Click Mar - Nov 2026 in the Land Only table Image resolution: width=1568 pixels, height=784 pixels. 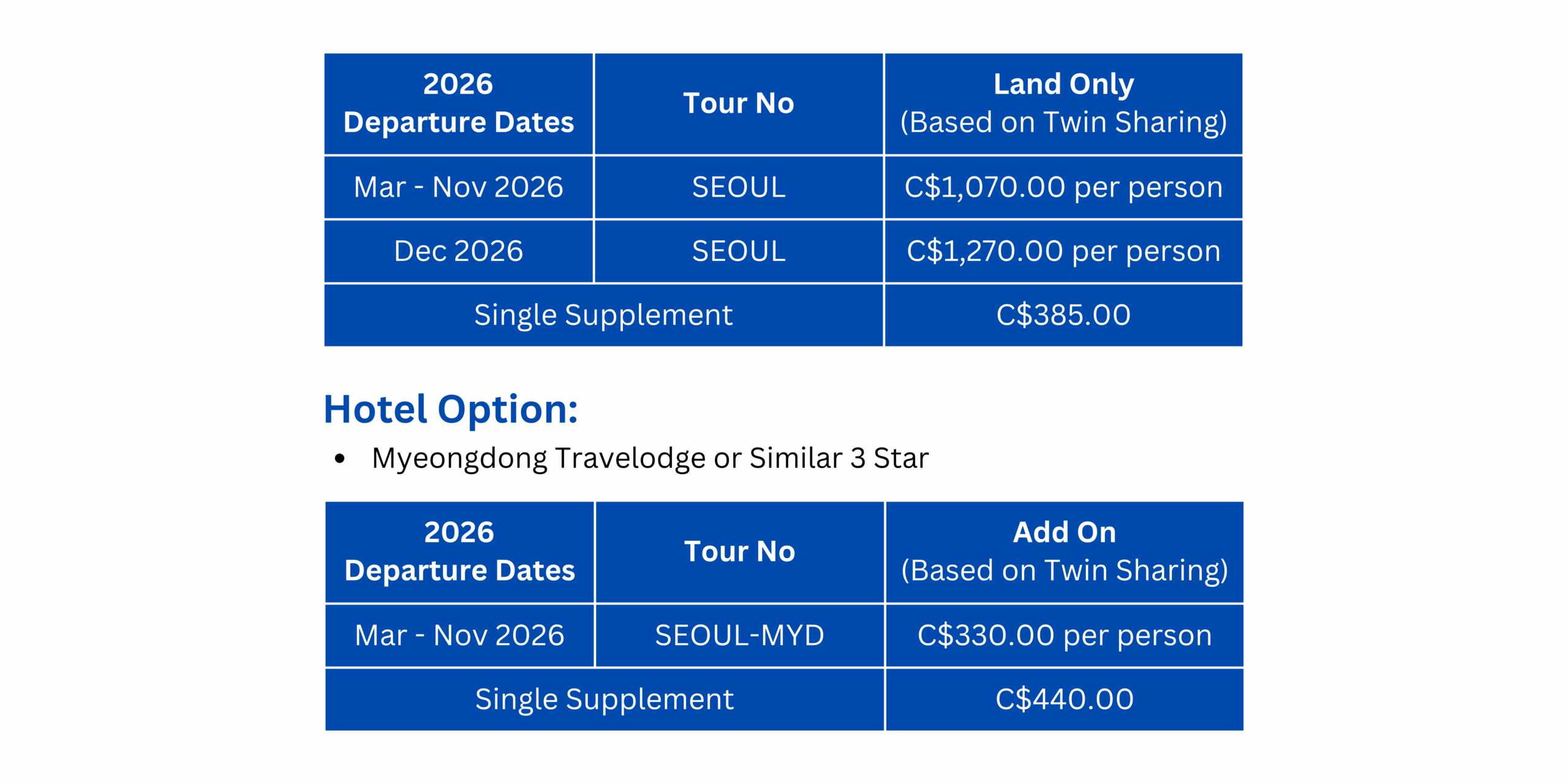point(458,187)
